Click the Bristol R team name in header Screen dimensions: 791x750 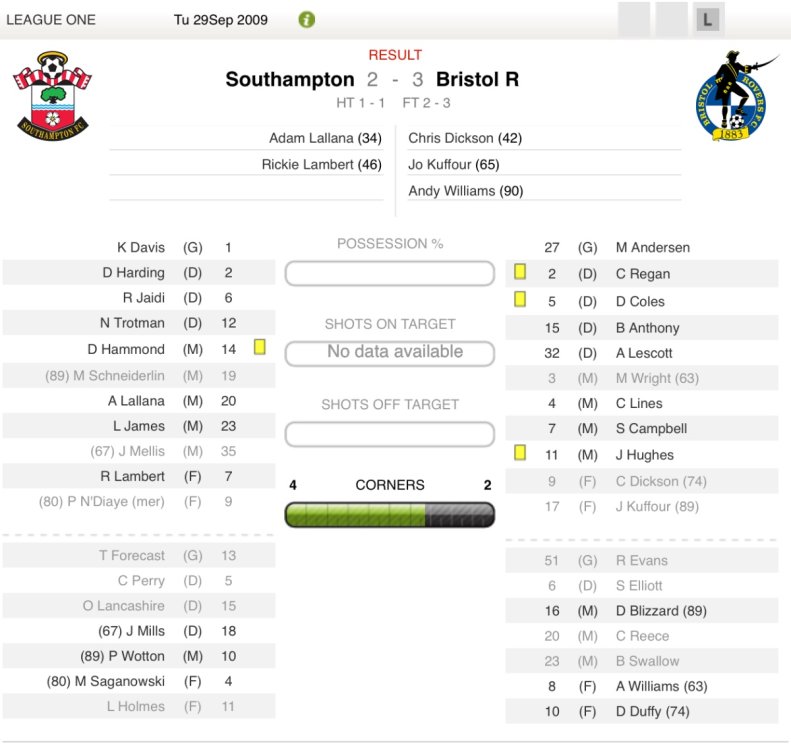click(478, 79)
